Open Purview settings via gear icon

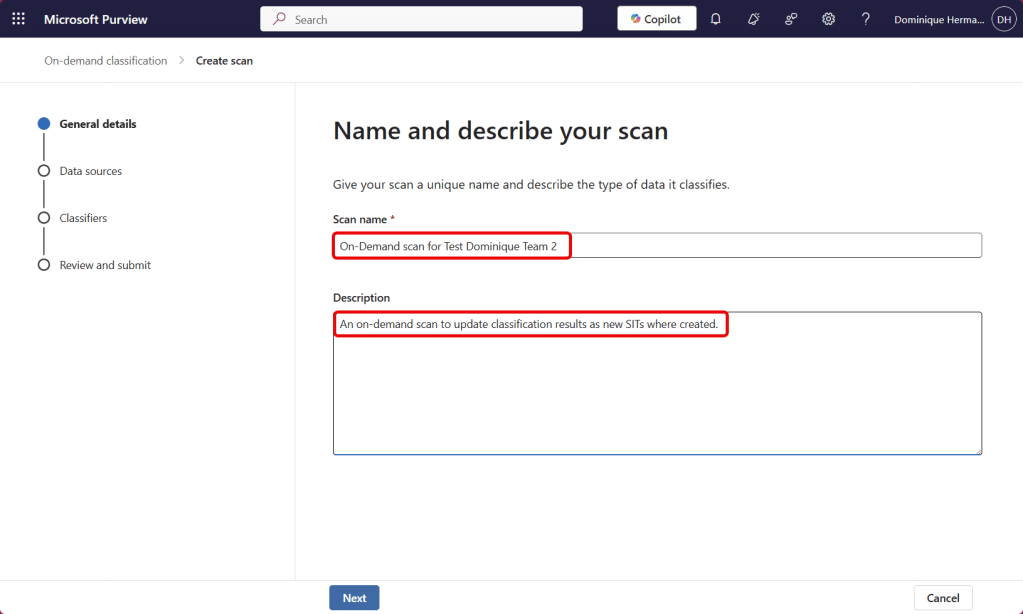pyautogui.click(x=828, y=18)
